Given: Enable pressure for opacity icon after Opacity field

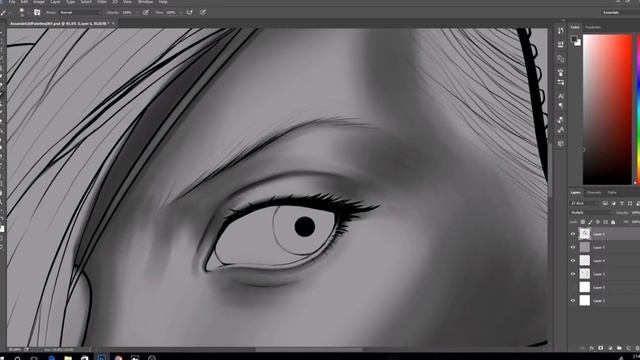Looking at the screenshot, I should pos(146,12).
